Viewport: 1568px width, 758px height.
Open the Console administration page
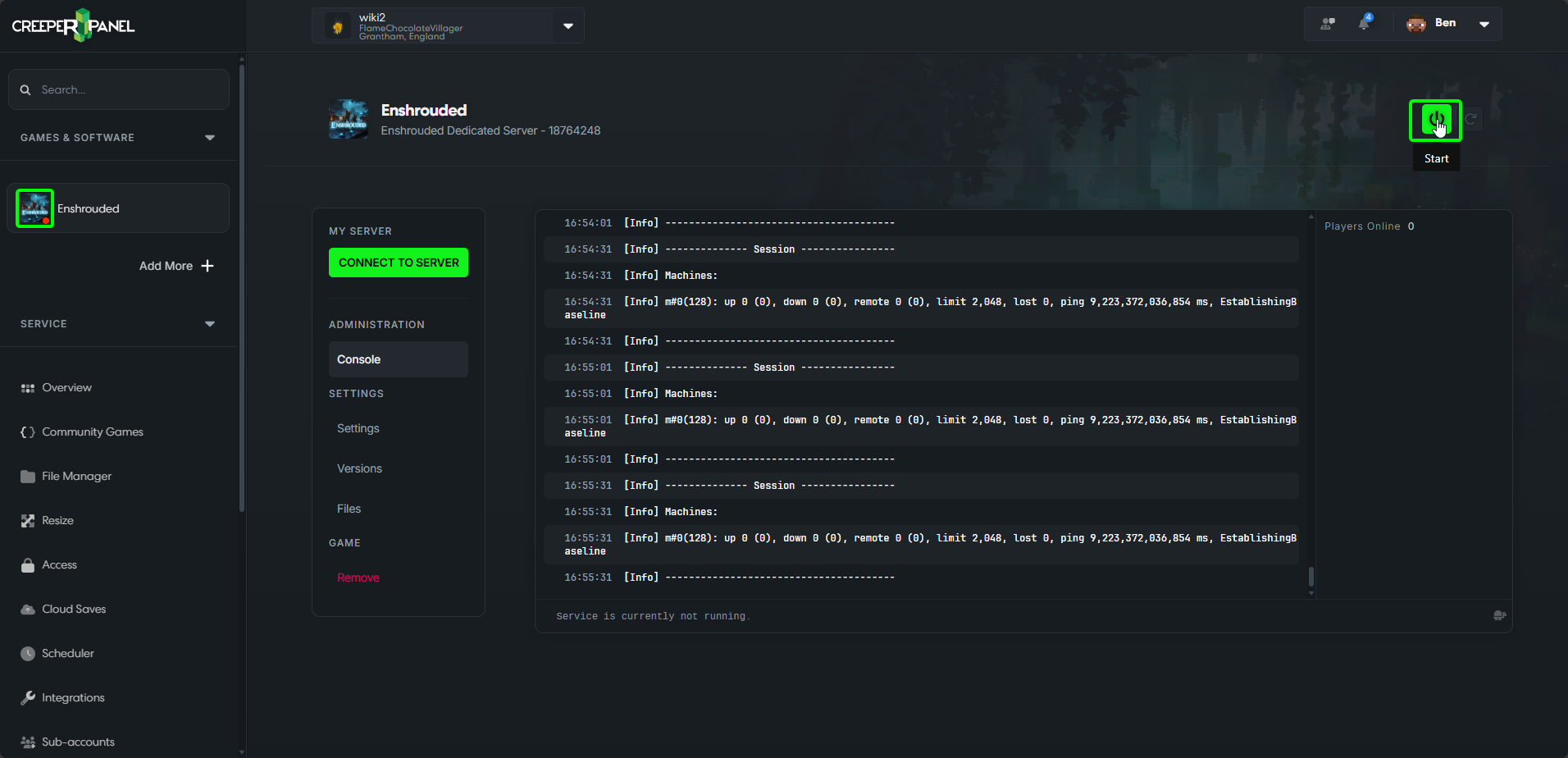tap(399, 359)
